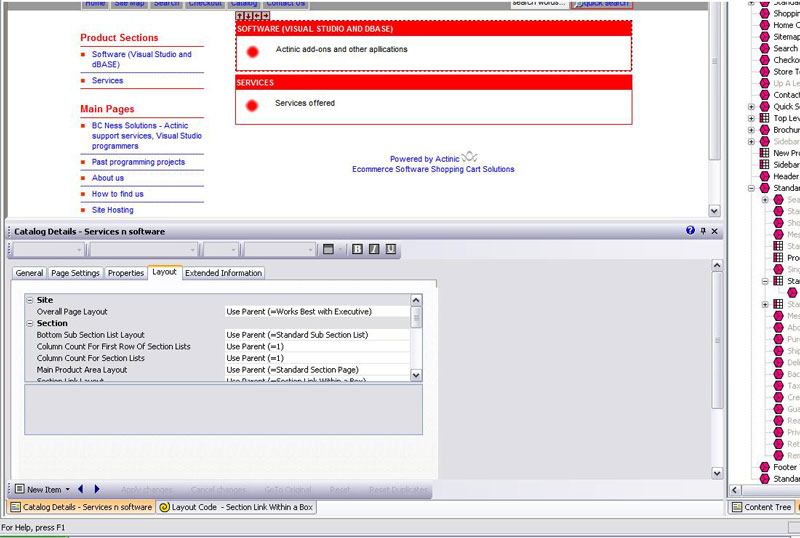Click the blue forward arrow icon
800x538 pixels.
point(97,489)
